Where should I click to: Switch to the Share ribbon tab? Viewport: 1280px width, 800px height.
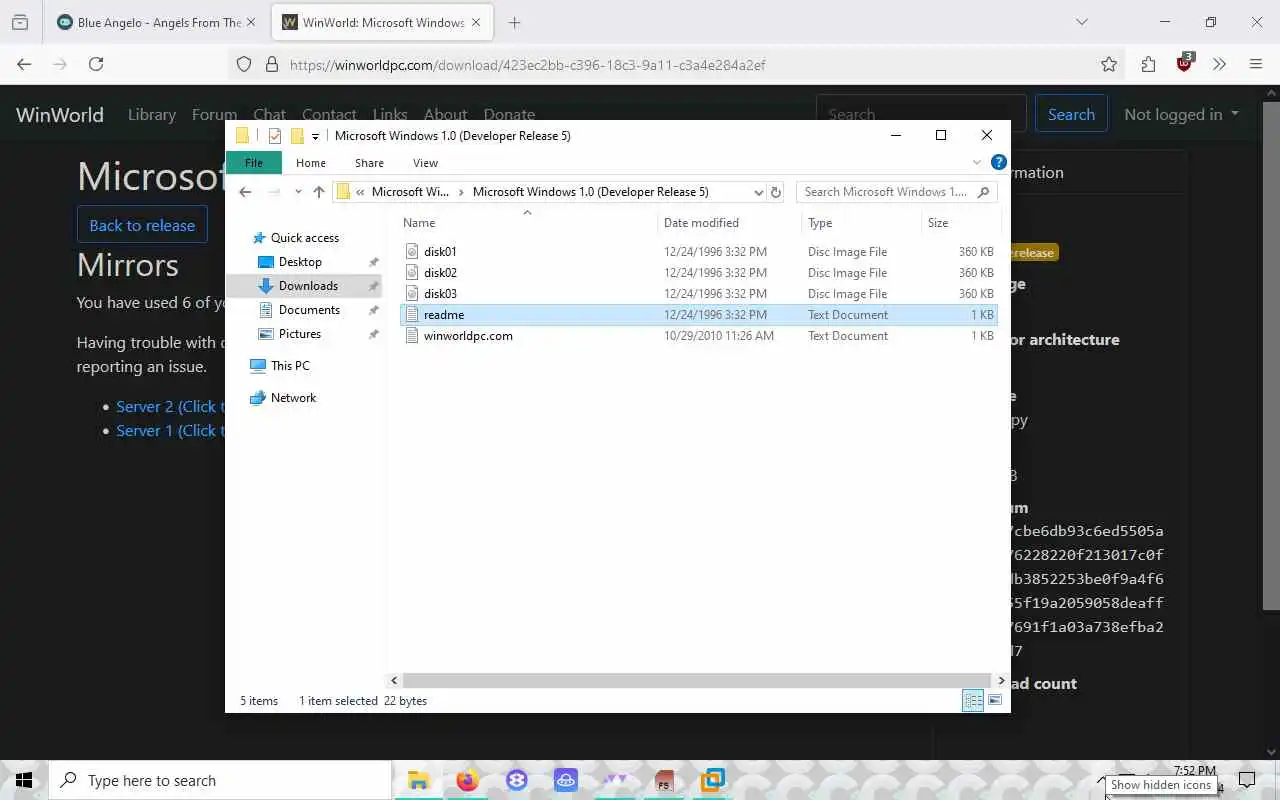(x=369, y=163)
